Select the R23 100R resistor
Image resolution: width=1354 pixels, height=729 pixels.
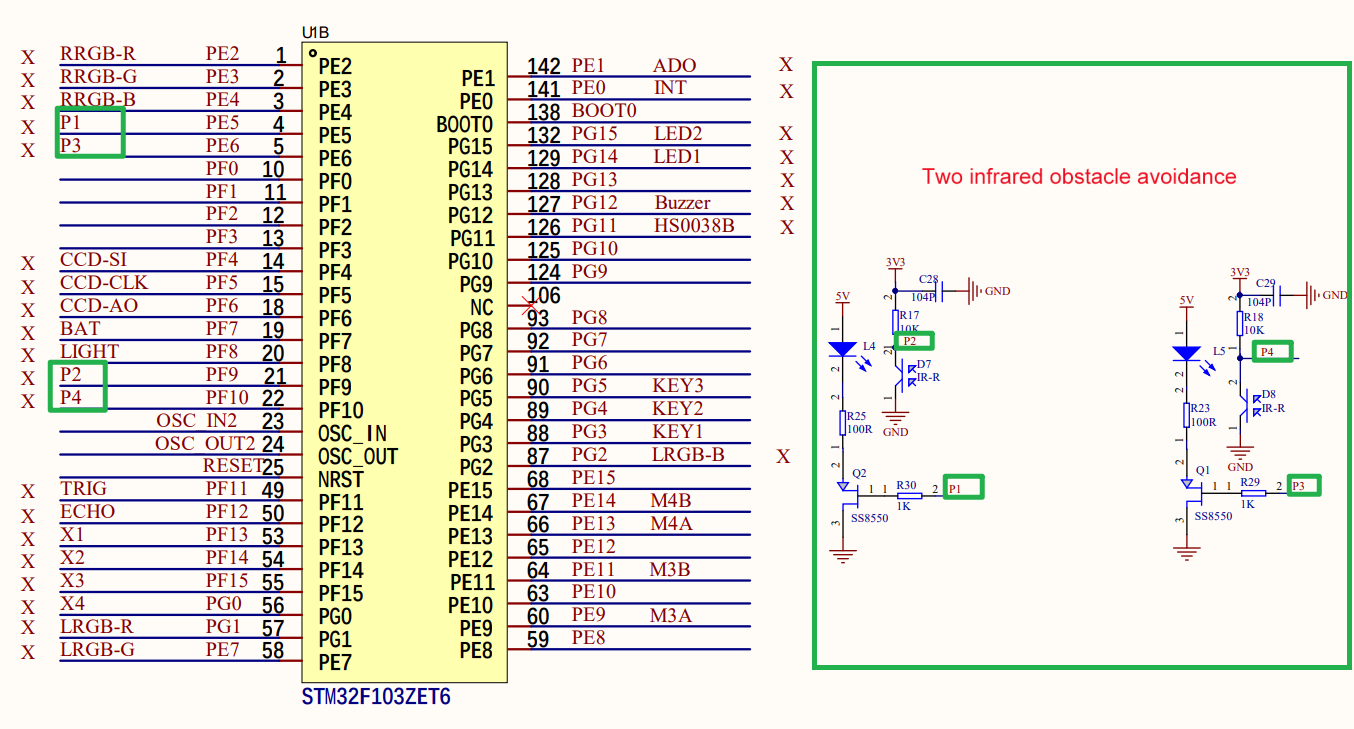1187,416
